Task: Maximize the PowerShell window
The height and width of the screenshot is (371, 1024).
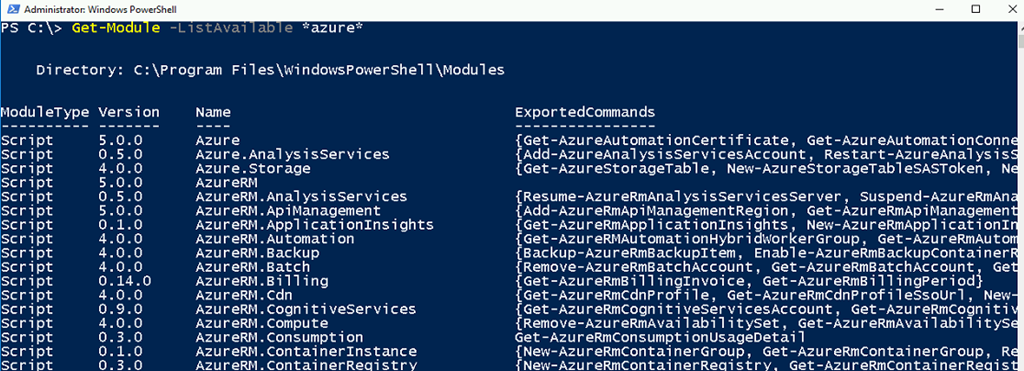Action: point(976,9)
